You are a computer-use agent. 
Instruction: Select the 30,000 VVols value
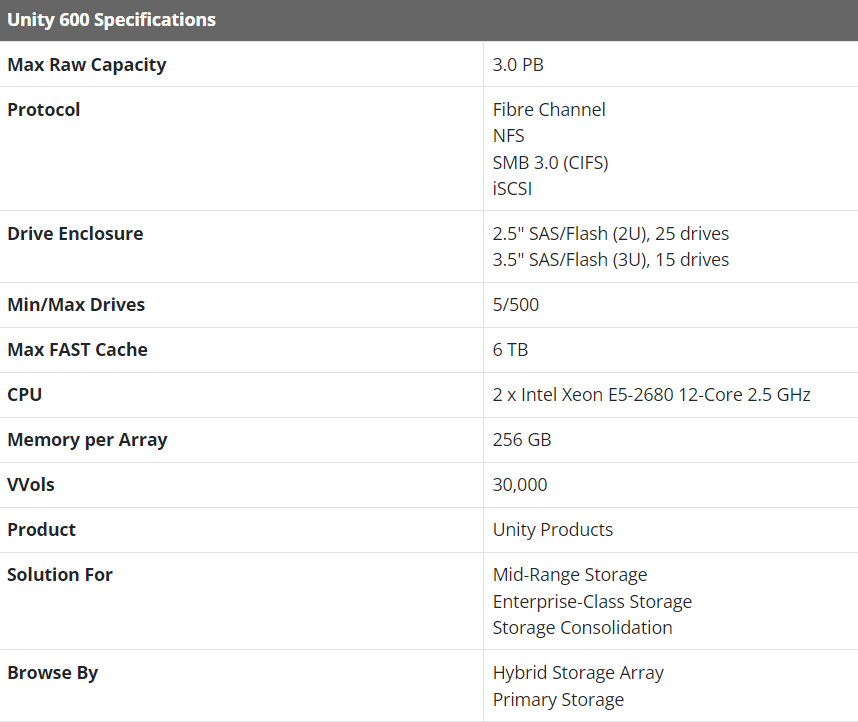click(520, 485)
